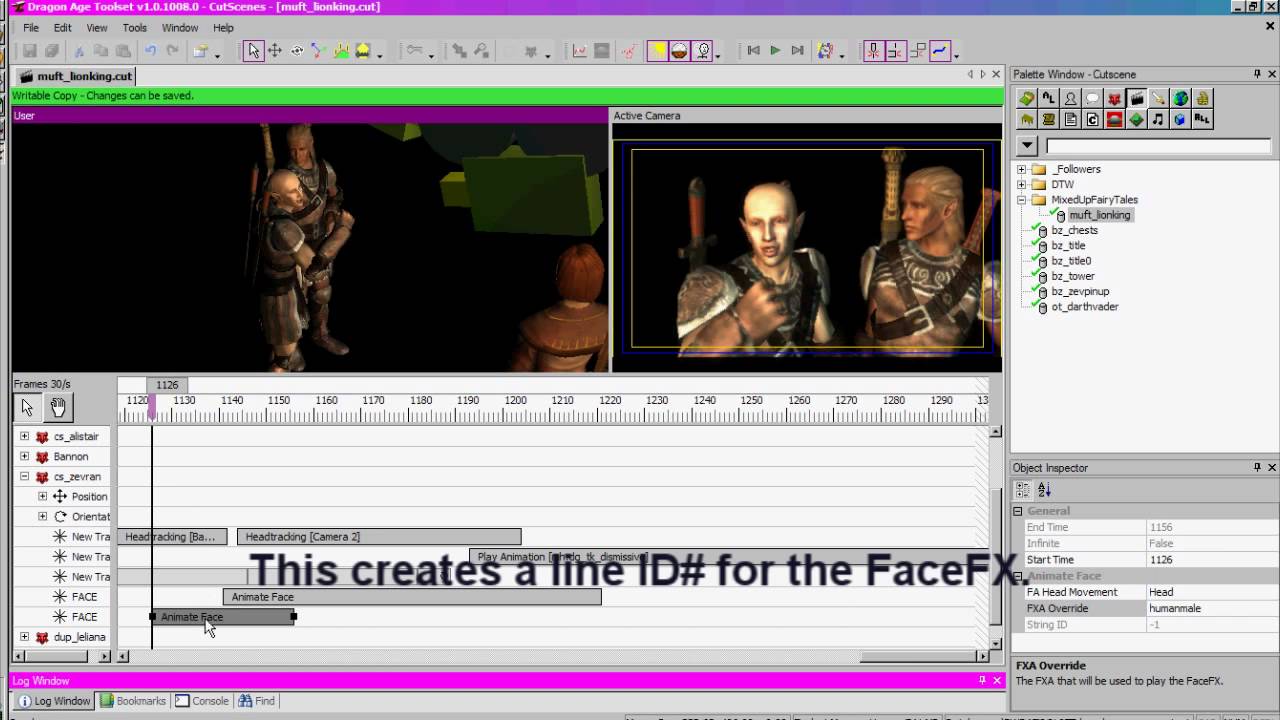The width and height of the screenshot is (1280, 720).
Task: Toggle the lightbulb button in toolbar
Action: pyautogui.click(x=703, y=51)
